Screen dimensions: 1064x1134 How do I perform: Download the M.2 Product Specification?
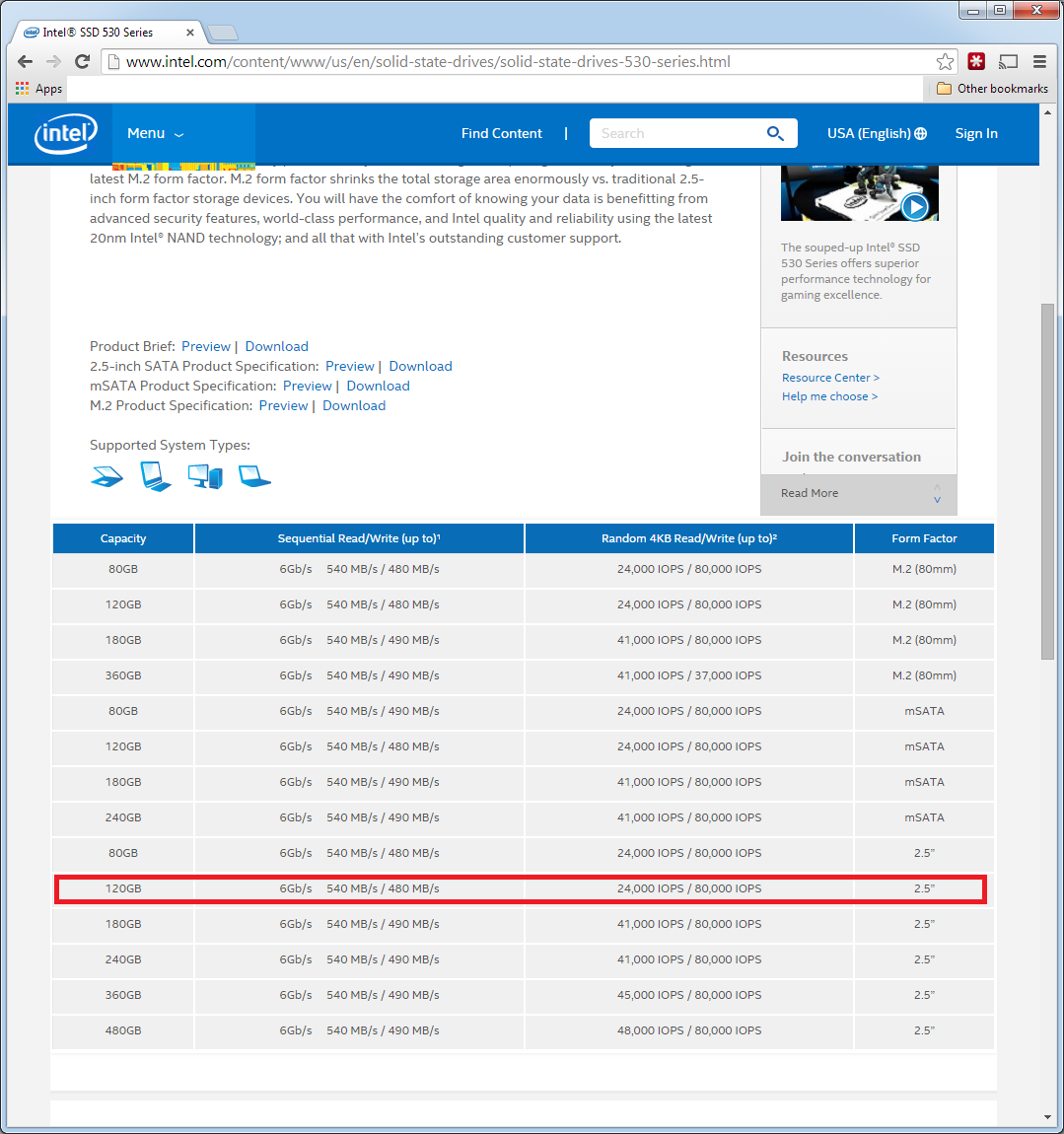pyautogui.click(x=354, y=405)
